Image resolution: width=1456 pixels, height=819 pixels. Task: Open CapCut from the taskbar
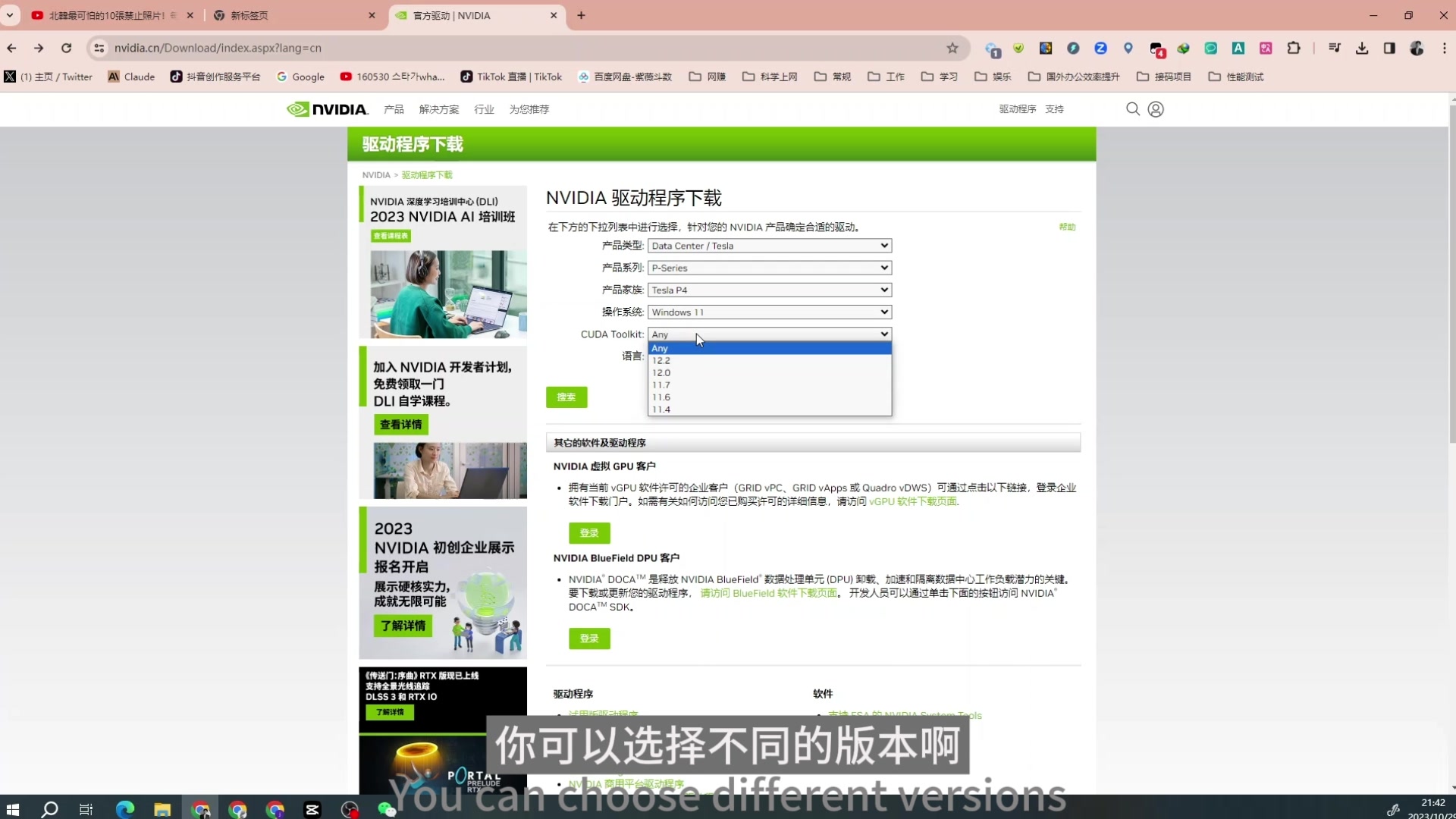312,809
